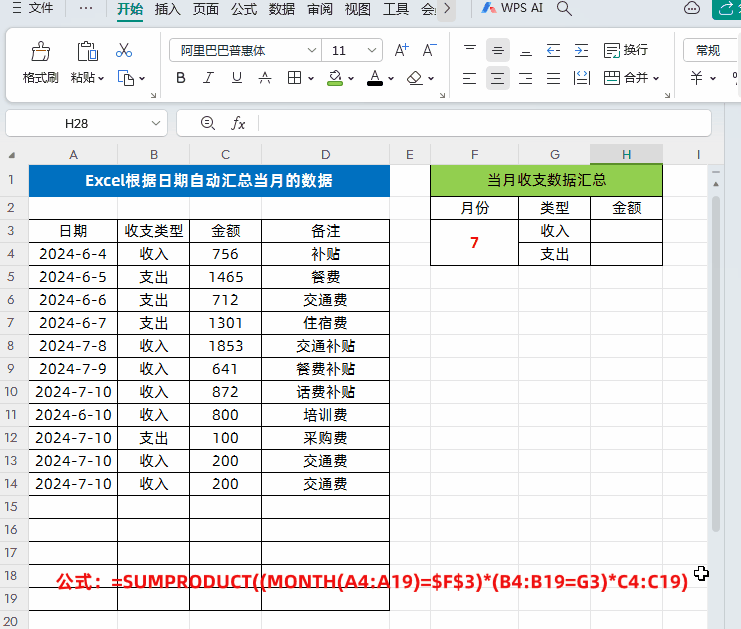Viewport: 741px width, 629px height.
Task: Toggle Italic formatting
Action: coord(208,78)
